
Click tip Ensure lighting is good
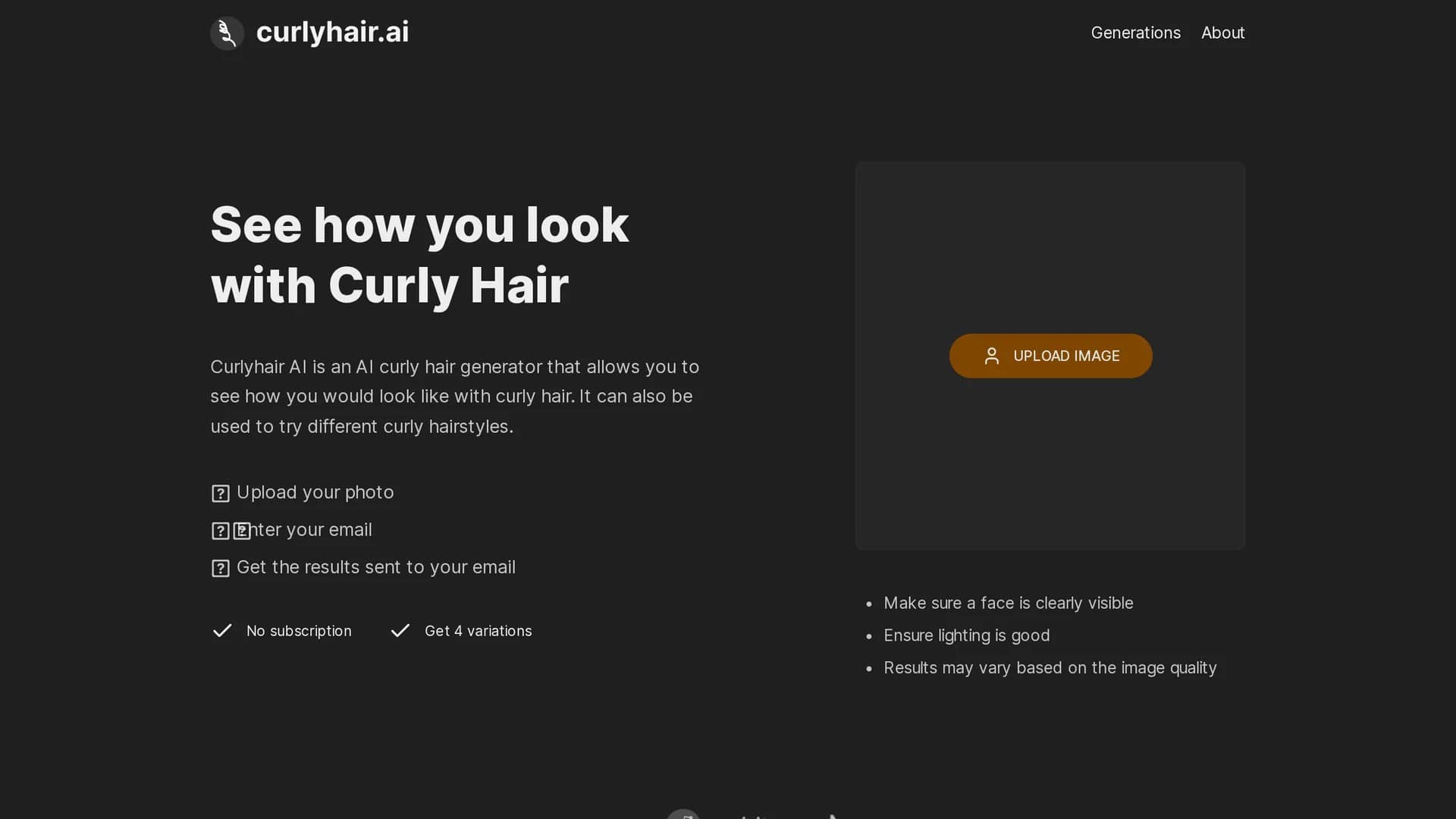point(967,635)
